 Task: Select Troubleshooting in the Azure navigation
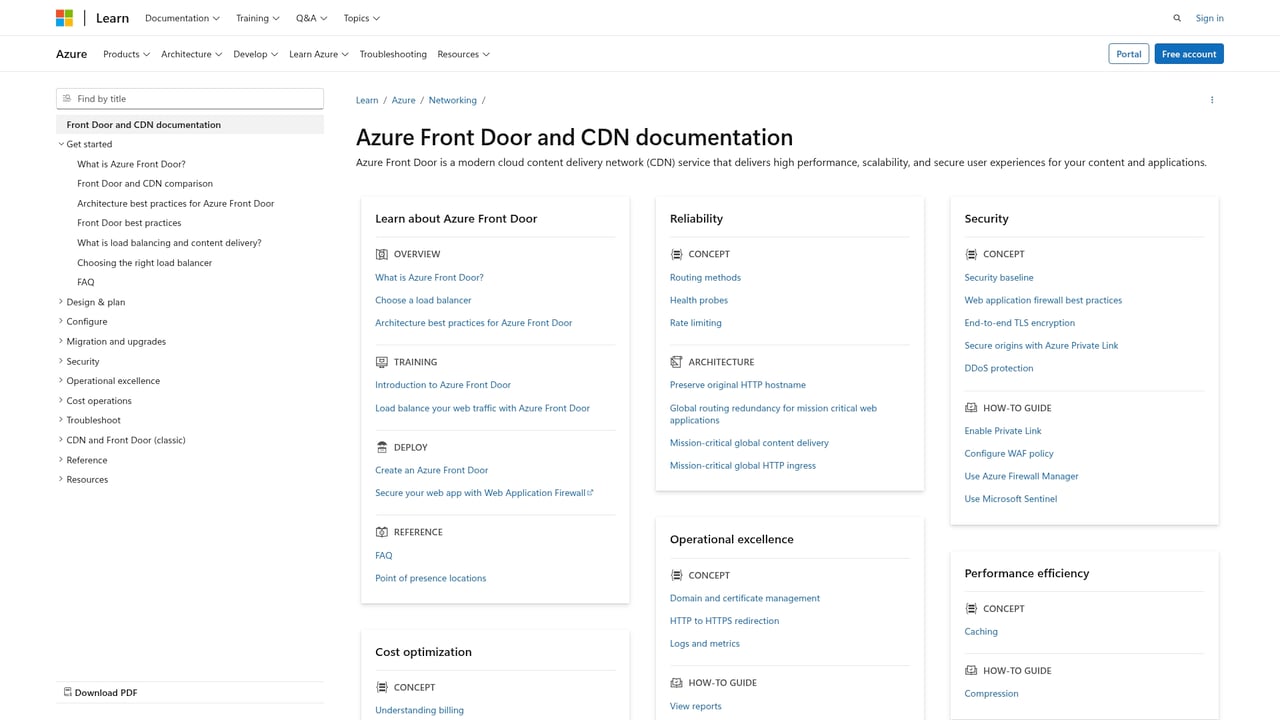click(393, 54)
